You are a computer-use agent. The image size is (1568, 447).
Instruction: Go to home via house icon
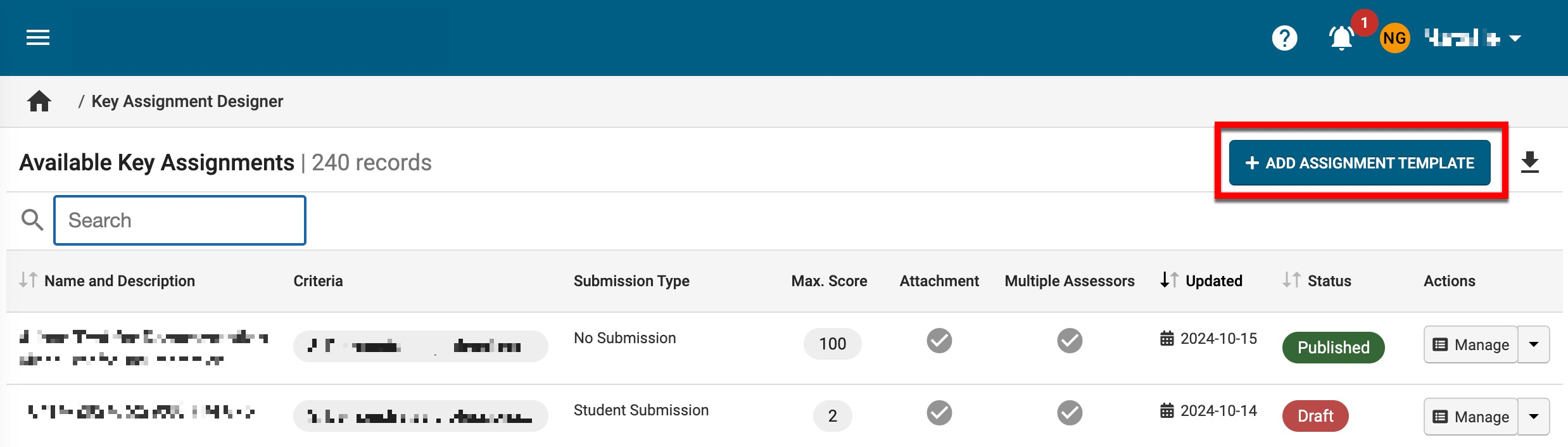pyautogui.click(x=39, y=101)
